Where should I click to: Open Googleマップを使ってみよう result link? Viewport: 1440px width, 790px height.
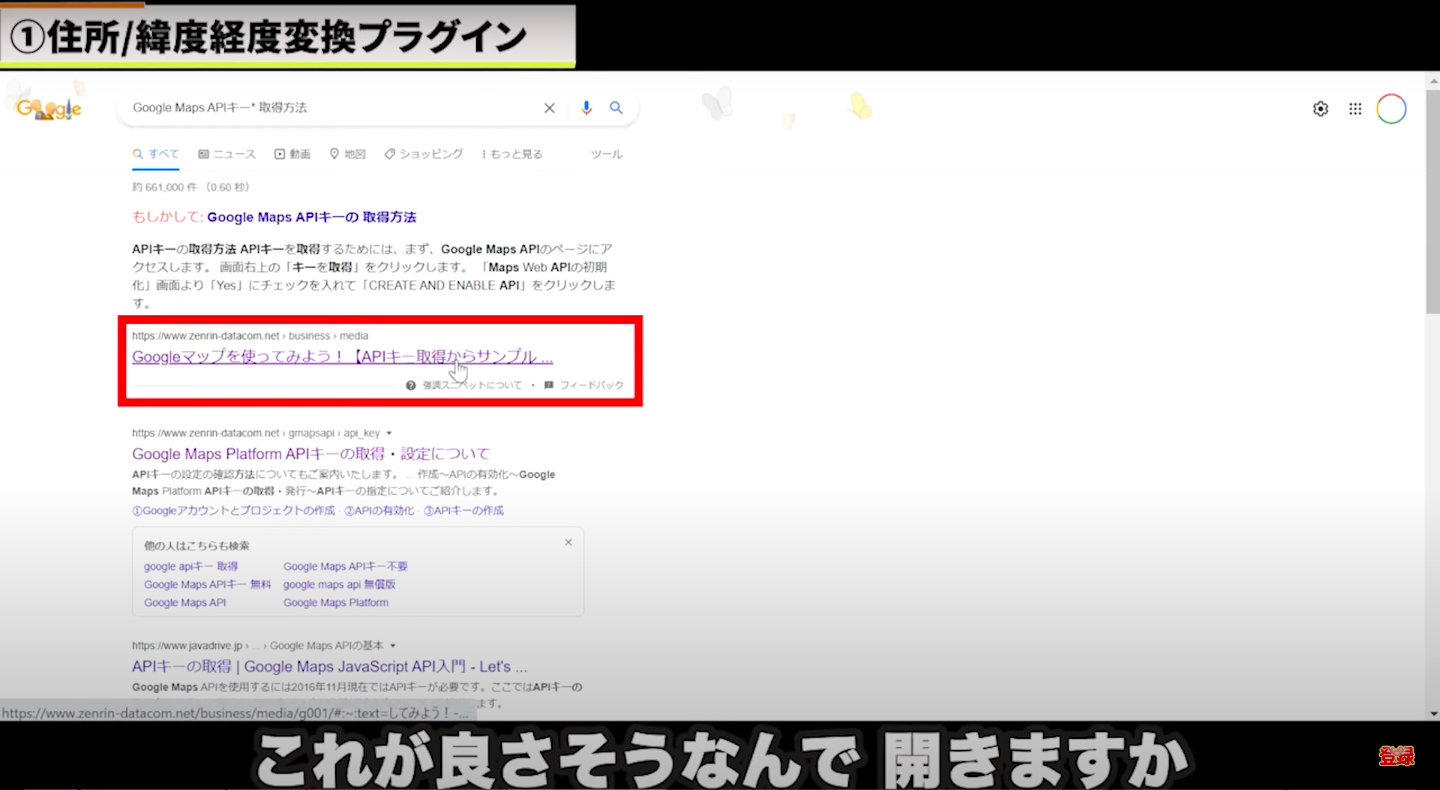(342, 356)
